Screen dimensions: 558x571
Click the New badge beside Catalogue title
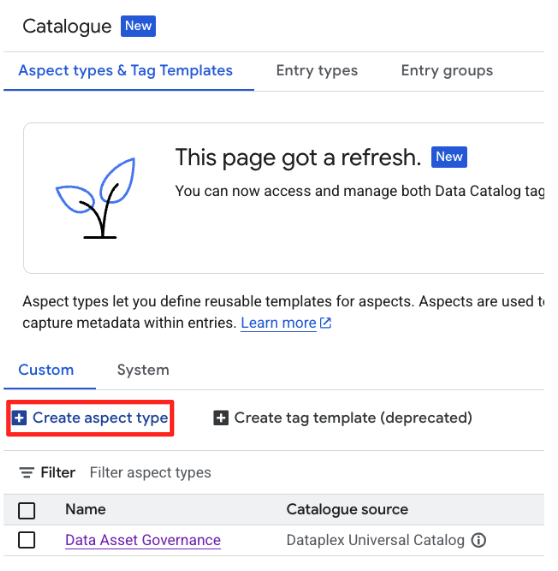tap(138, 26)
